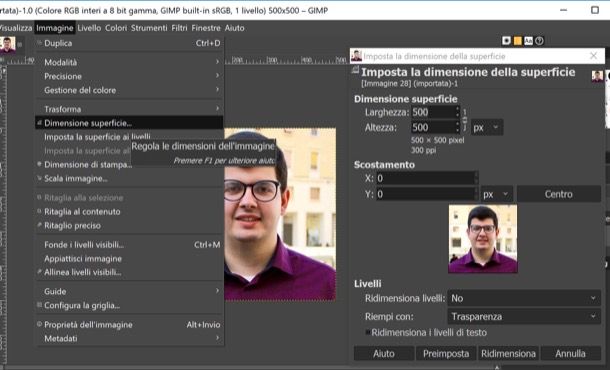Toggle Ridimensiona i livelli di testo checkbox
Viewport: 610px width, 370px height.
tap(368, 332)
